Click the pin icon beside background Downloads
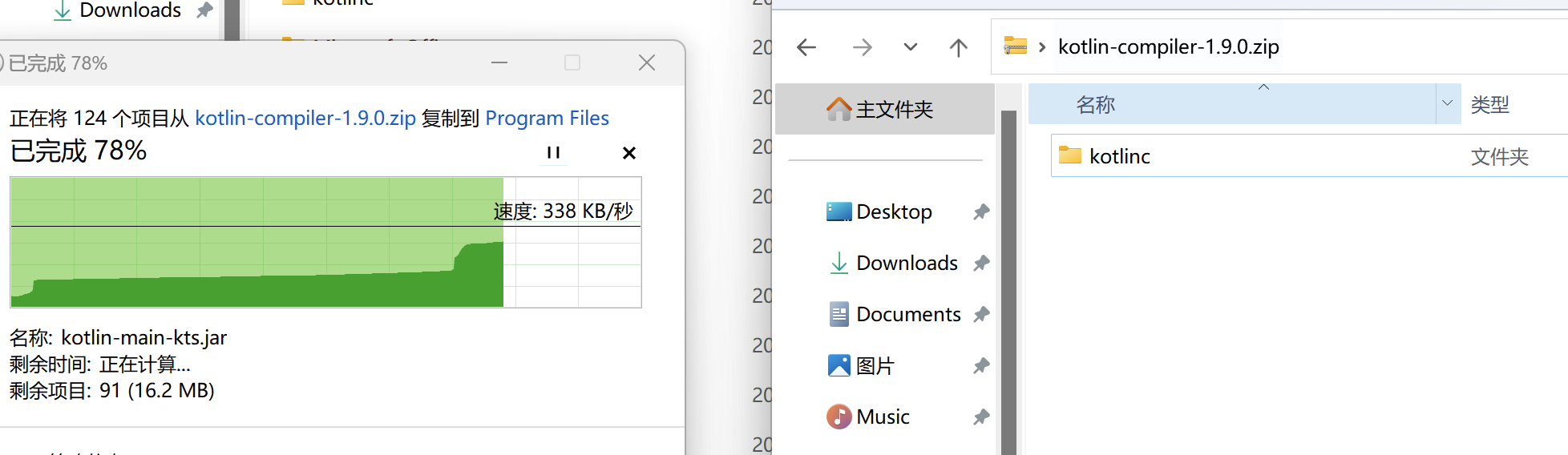This screenshot has width=1568, height=455. (204, 10)
